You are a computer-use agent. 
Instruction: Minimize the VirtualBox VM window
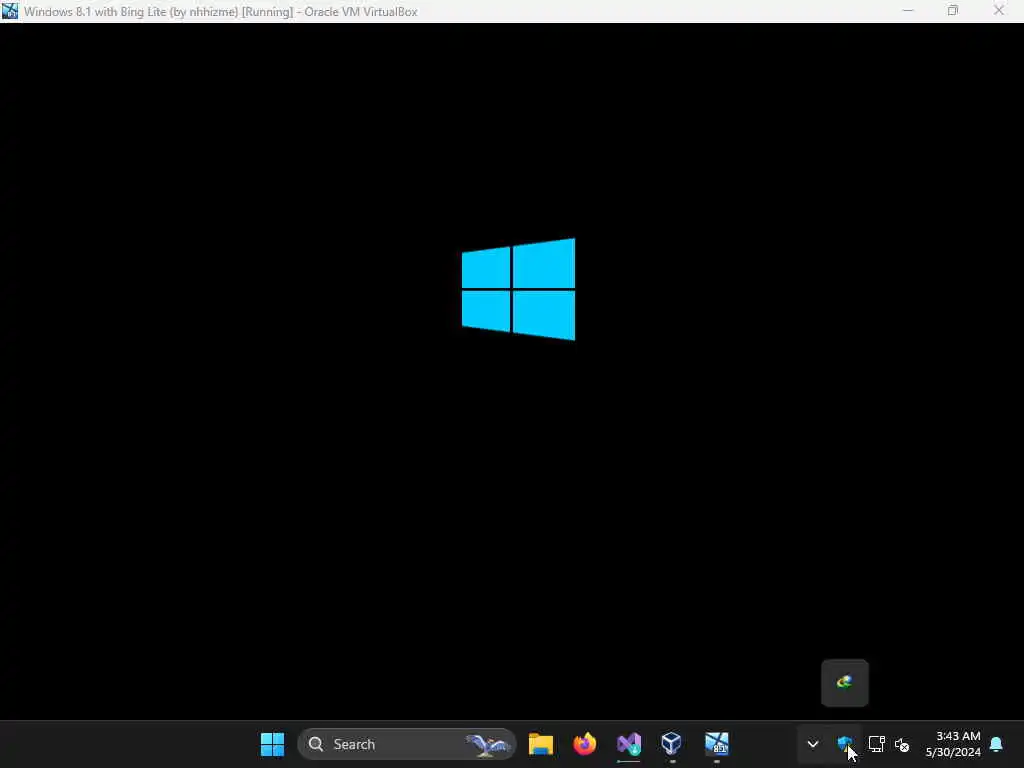click(908, 11)
